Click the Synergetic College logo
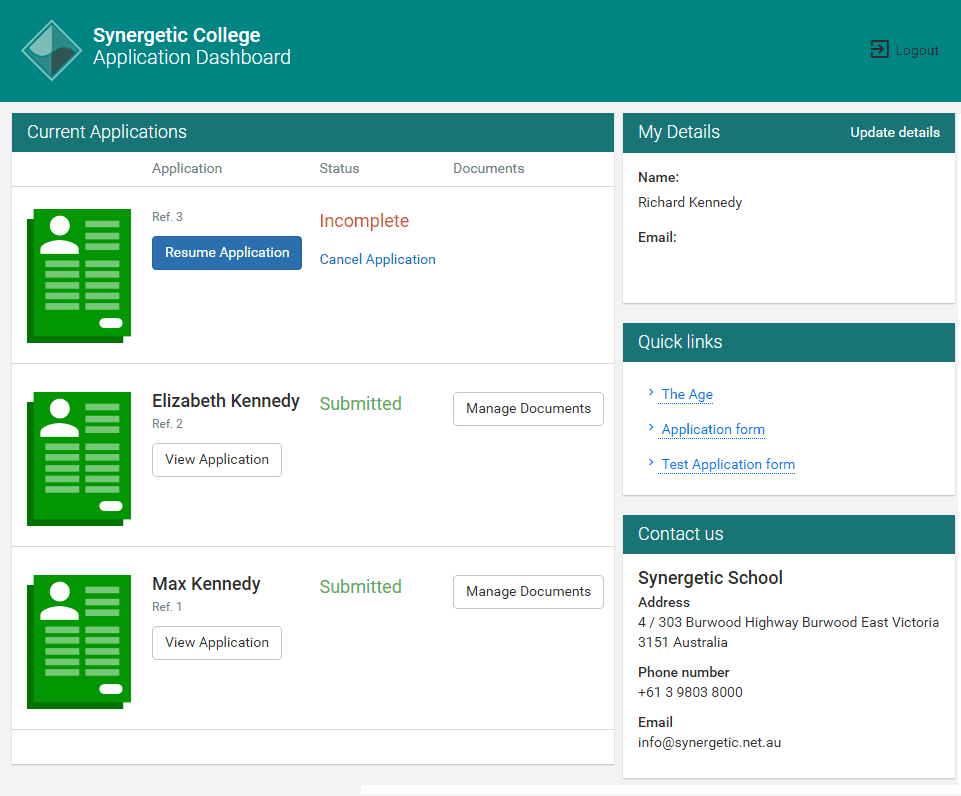The image size is (961, 796). [x=51, y=49]
